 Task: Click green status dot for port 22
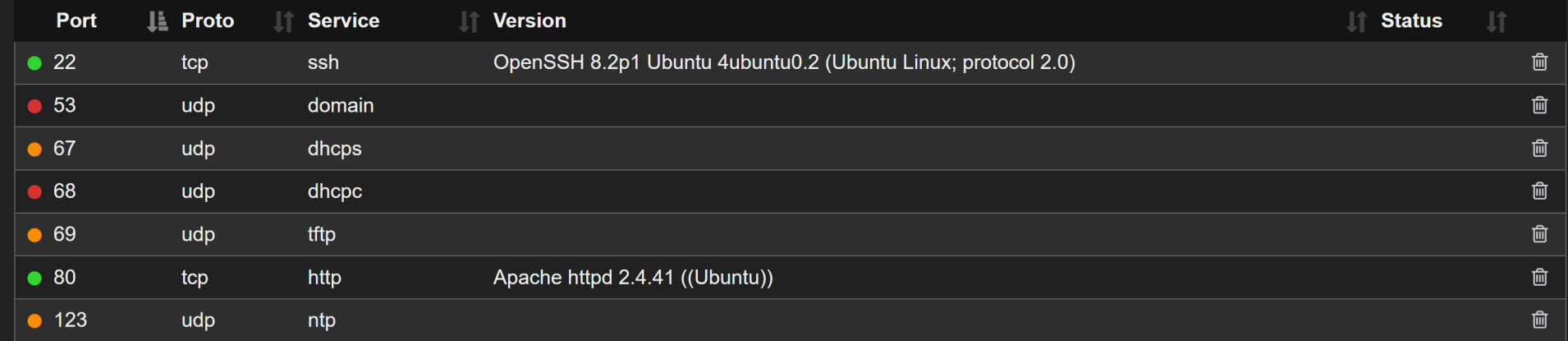(34, 63)
